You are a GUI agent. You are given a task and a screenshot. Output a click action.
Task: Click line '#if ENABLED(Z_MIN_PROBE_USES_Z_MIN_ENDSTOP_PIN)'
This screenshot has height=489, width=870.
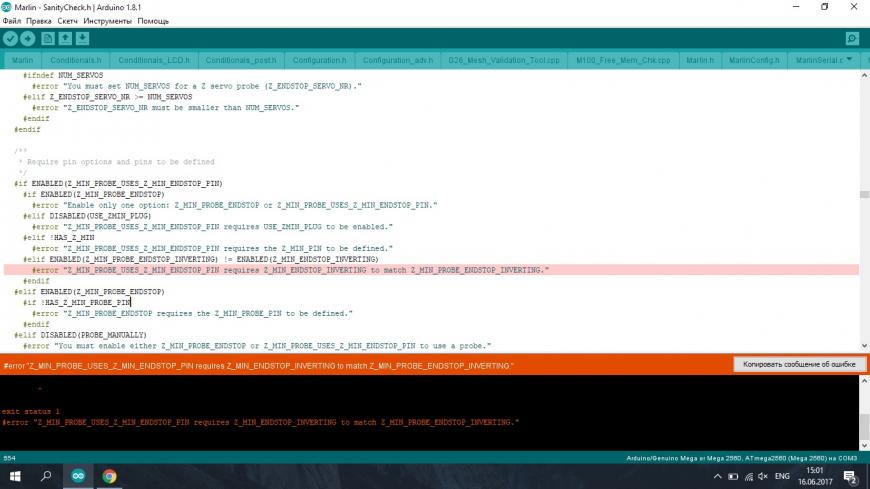point(118,183)
